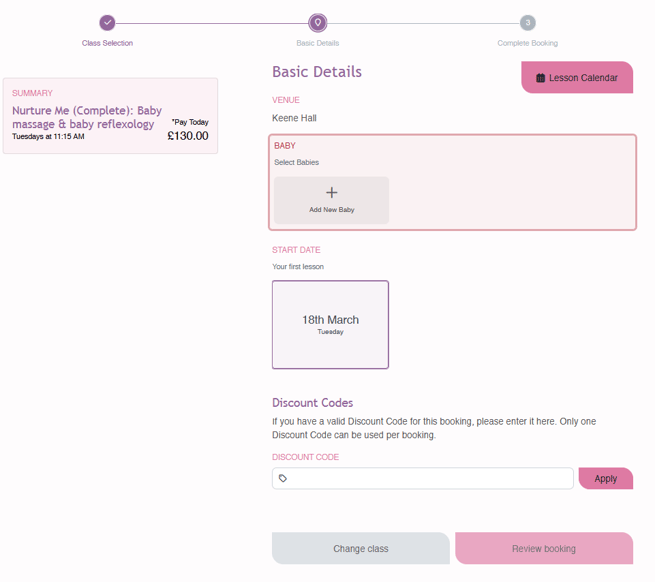Click the £130.00 price in summary
Viewport: 655px width, 582px height.
(188, 136)
